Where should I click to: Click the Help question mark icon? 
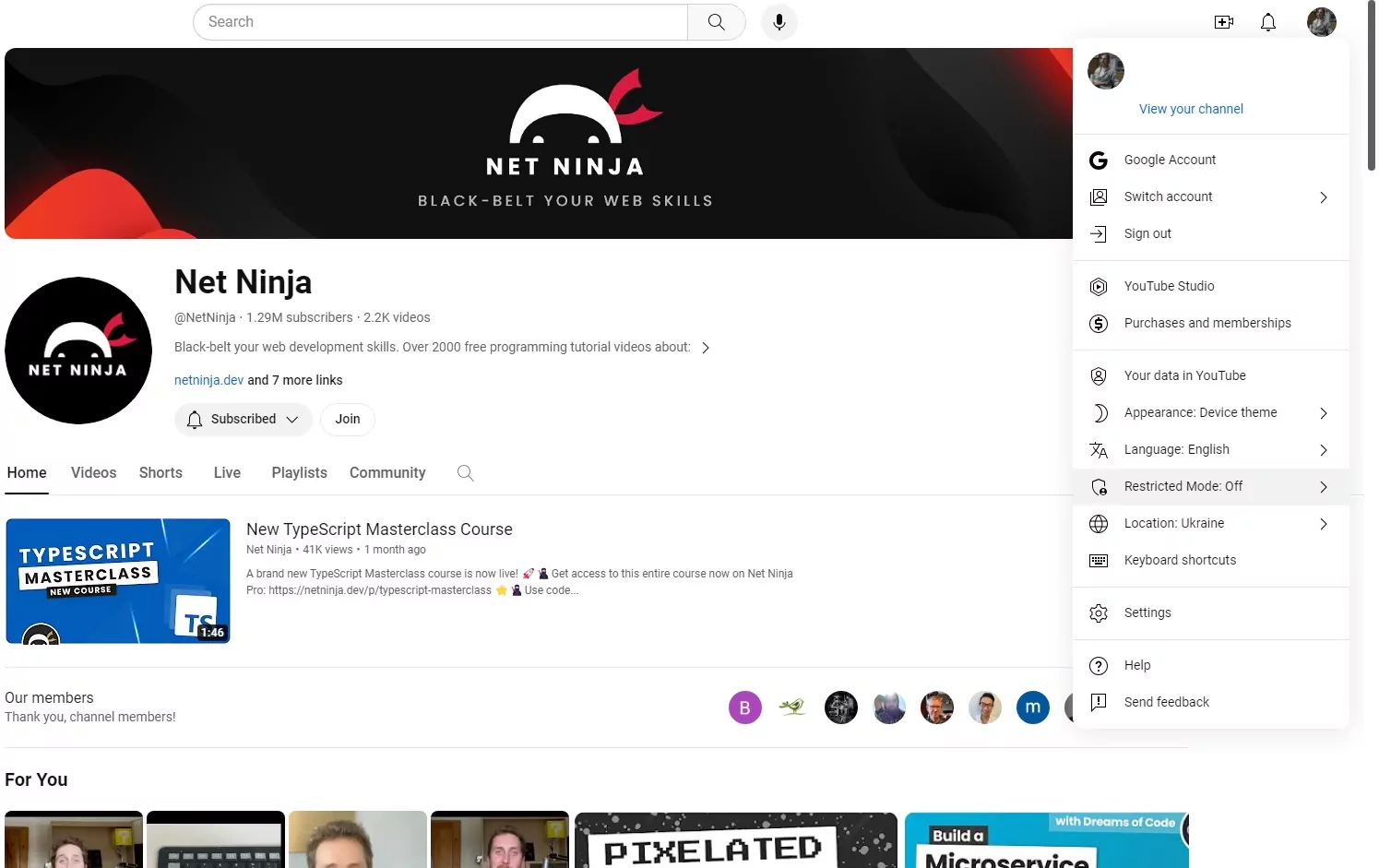1099,666
